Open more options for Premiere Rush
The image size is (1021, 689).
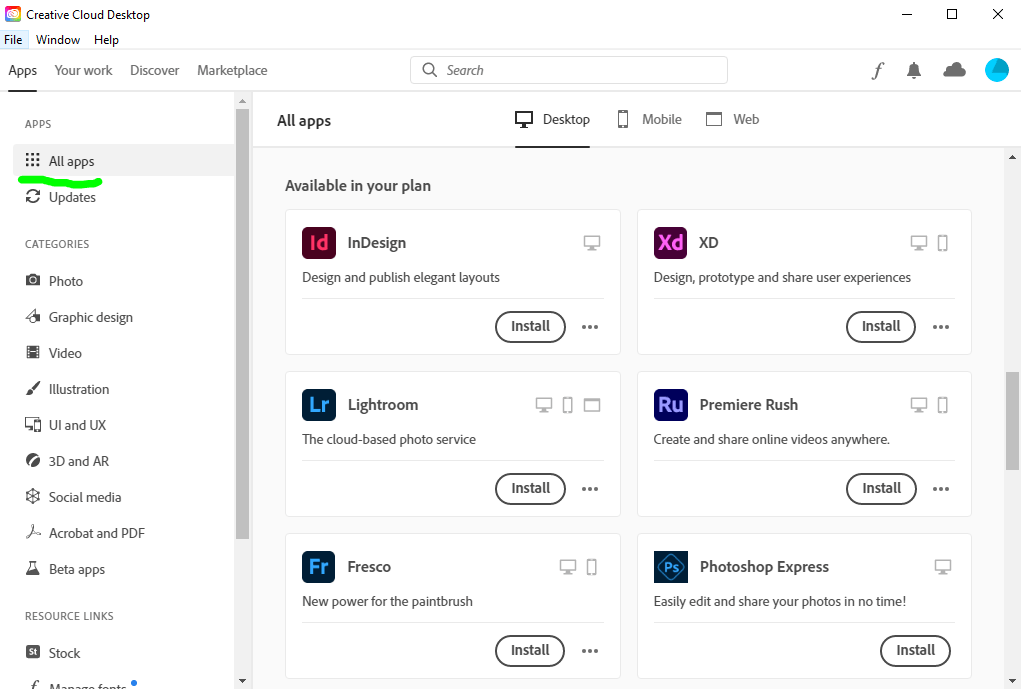coord(940,489)
